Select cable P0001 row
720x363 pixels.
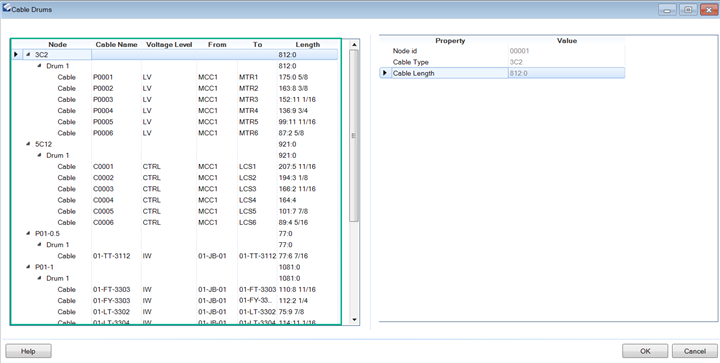coord(180,77)
